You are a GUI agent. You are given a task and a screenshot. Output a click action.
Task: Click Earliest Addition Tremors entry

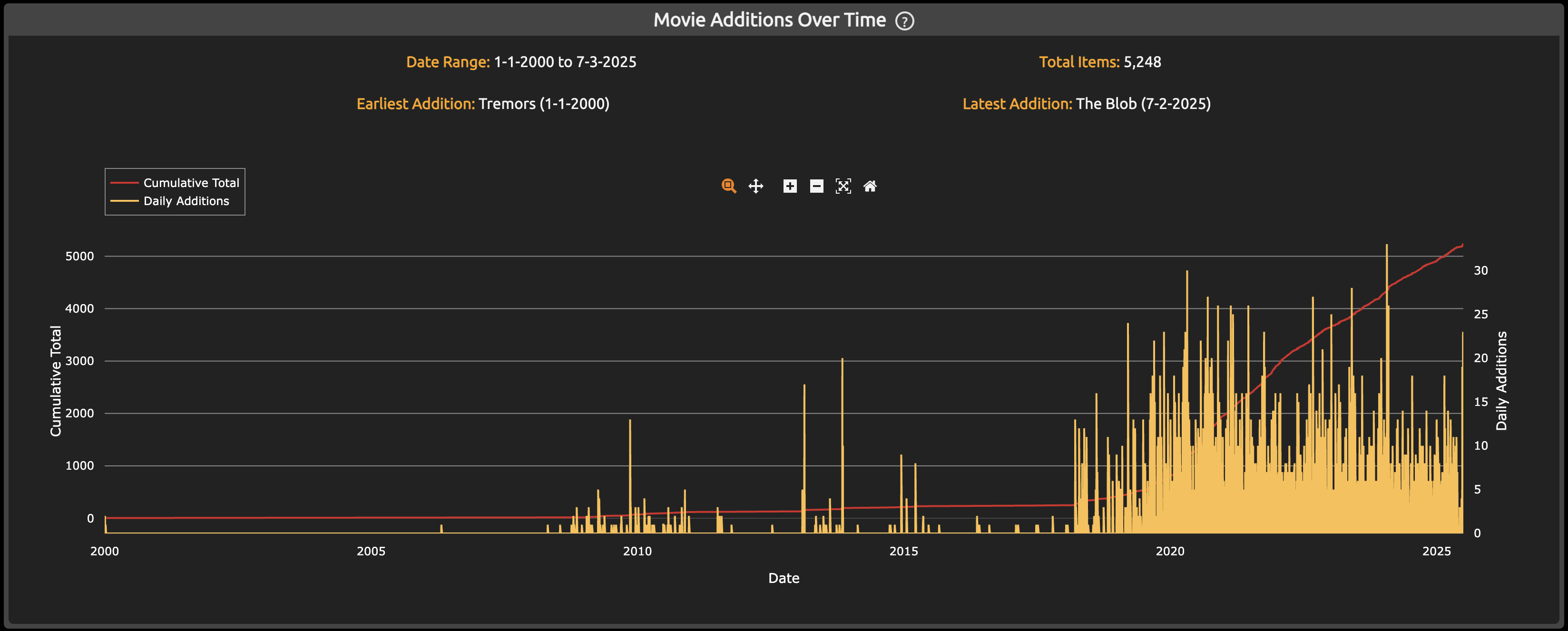coord(543,104)
